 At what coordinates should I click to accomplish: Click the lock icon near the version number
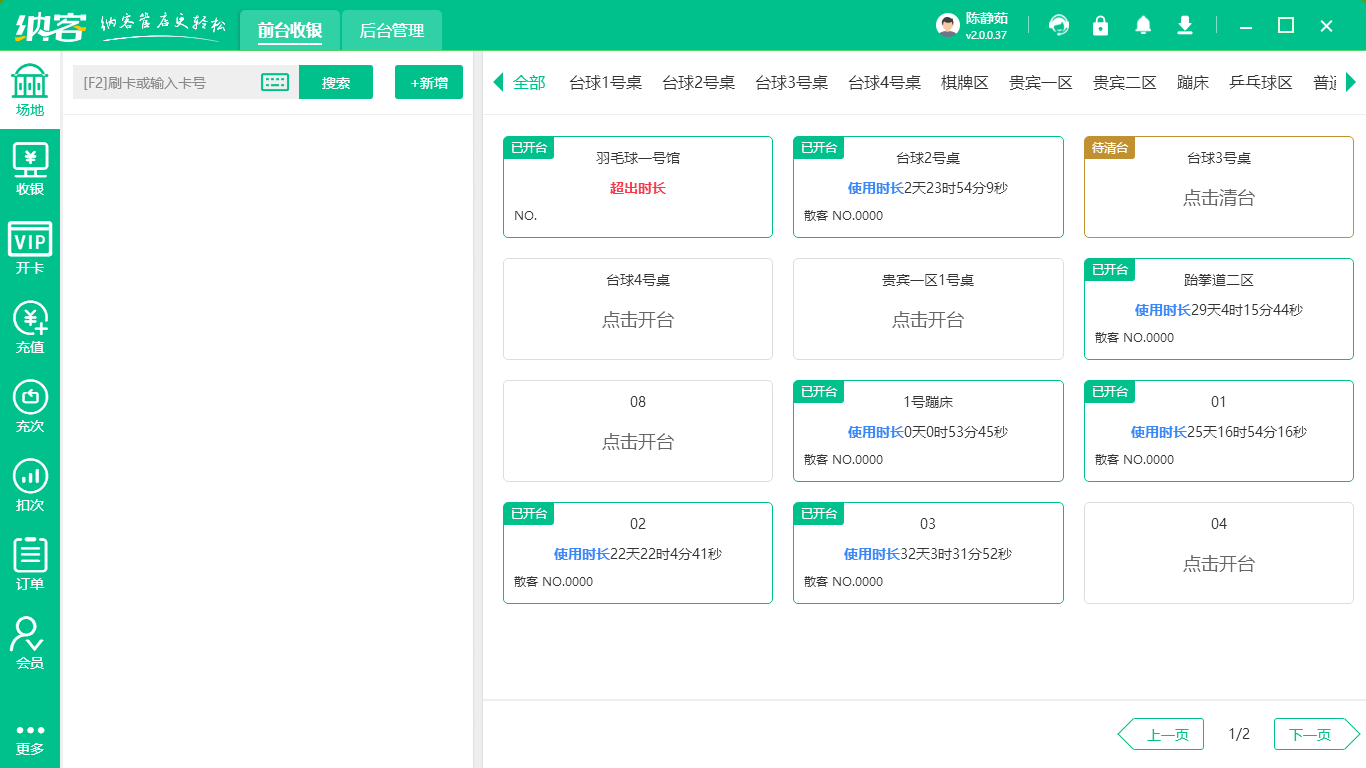1101,25
